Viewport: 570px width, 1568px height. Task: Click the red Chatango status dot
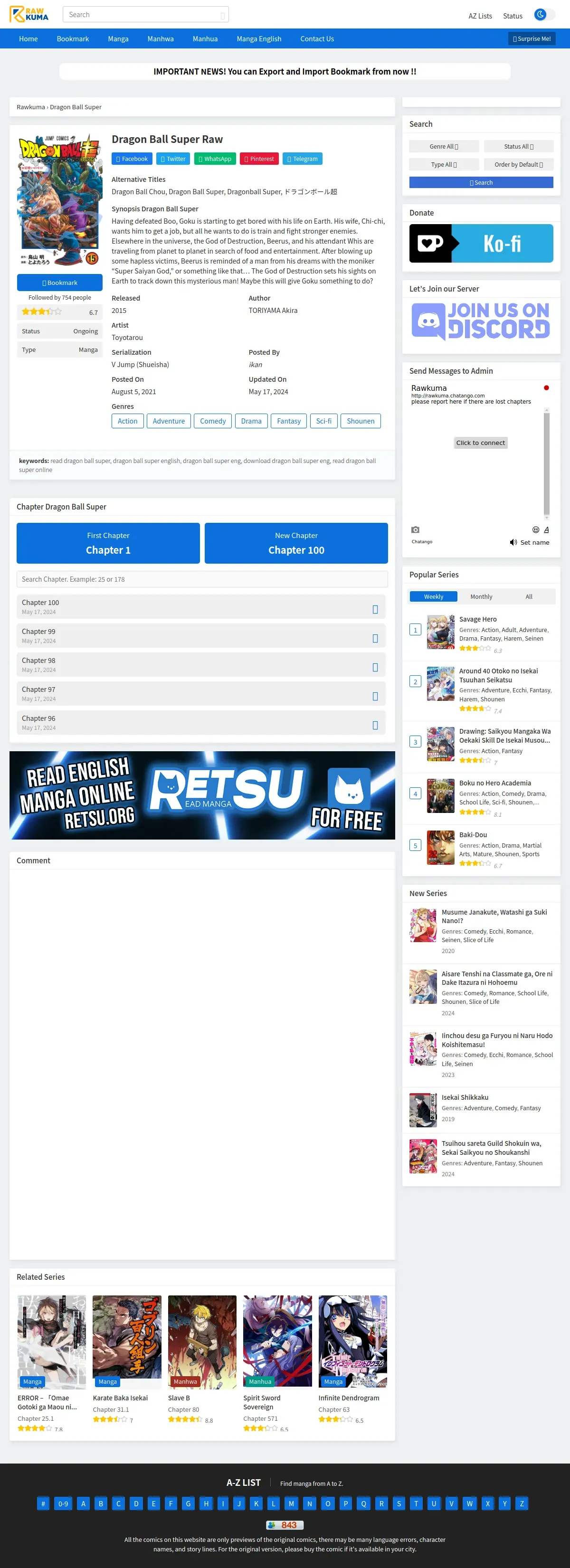(x=546, y=388)
